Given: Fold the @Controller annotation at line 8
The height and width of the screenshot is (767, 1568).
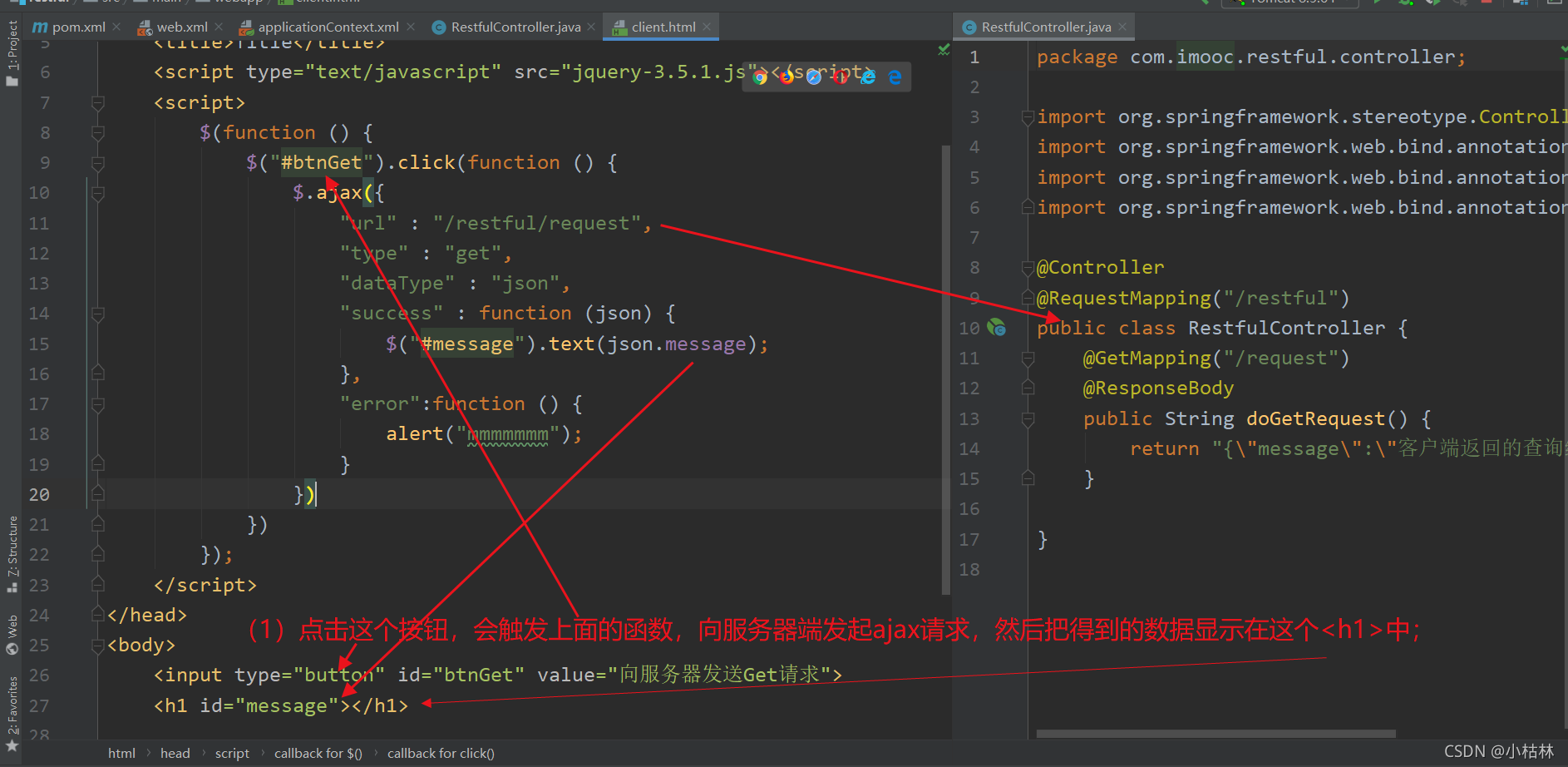Looking at the screenshot, I should tap(1028, 268).
